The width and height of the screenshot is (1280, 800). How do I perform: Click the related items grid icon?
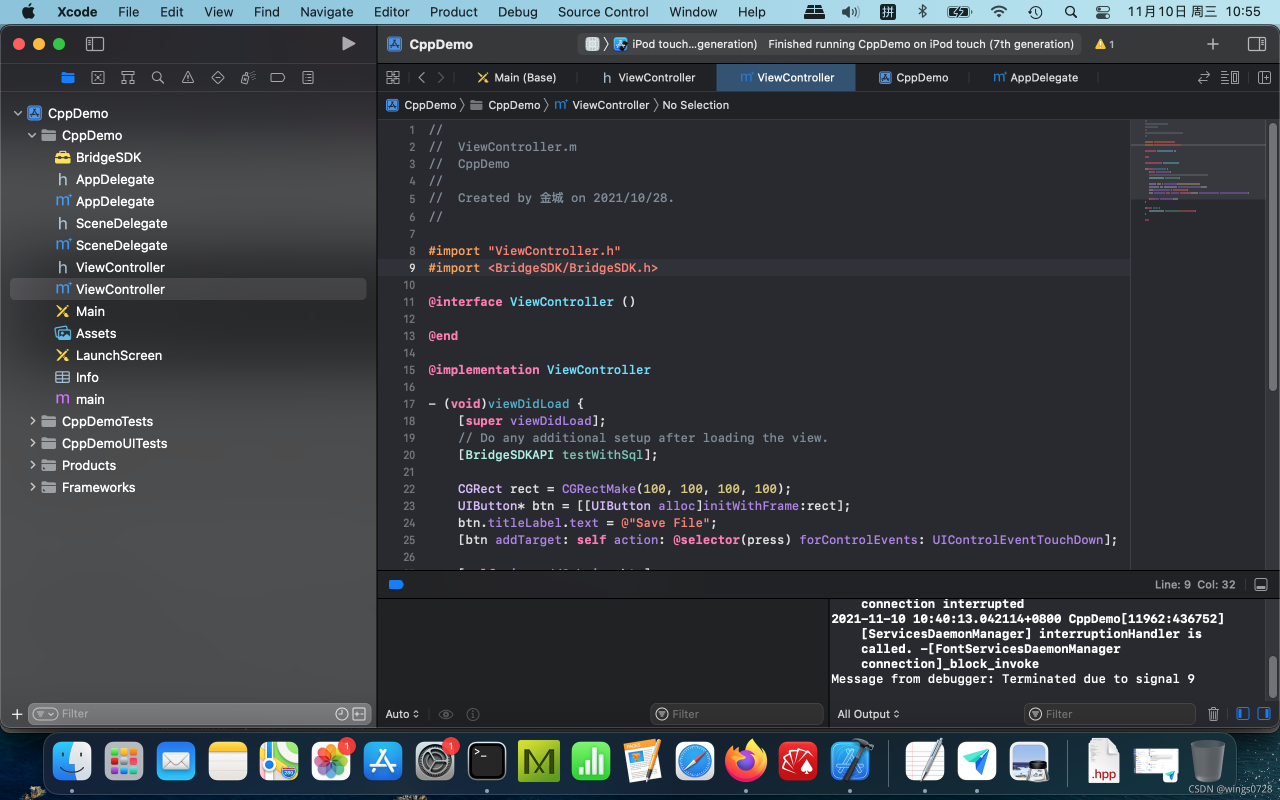click(x=393, y=78)
